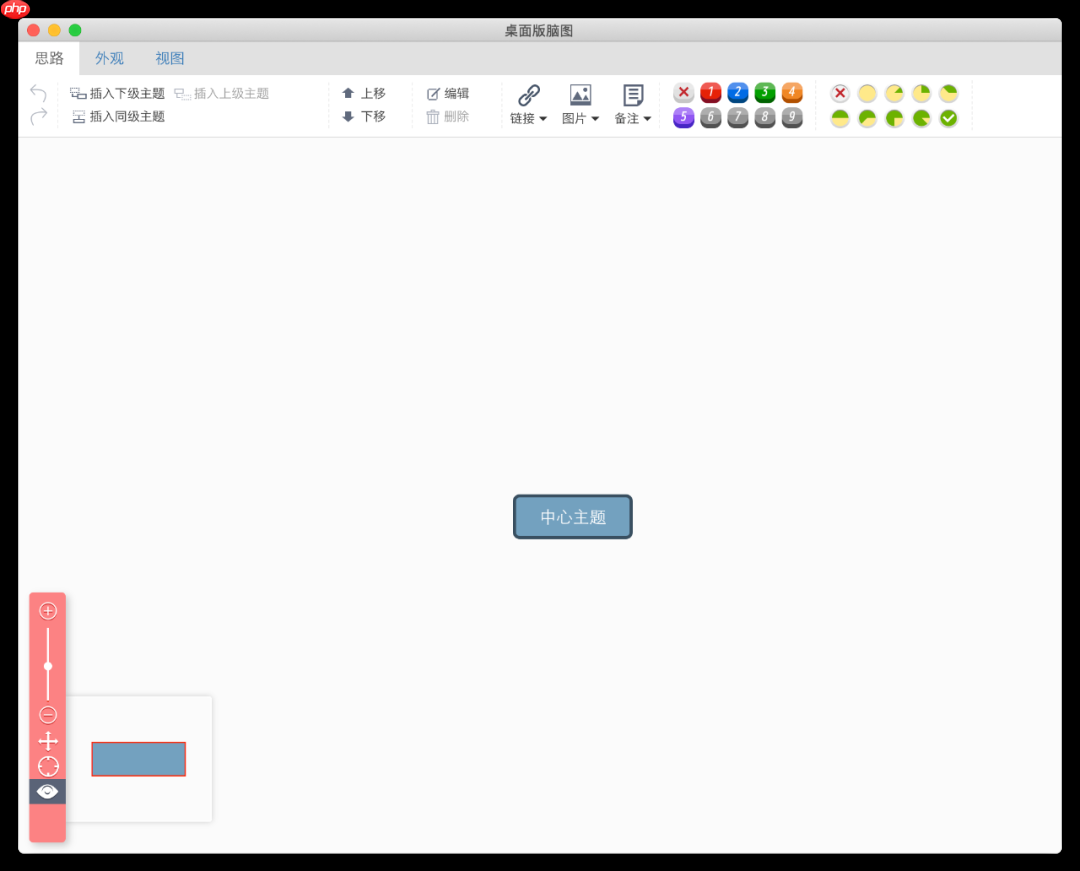Image resolution: width=1080 pixels, height=871 pixels.
Task: Open the 链接 dropdown arrow
Action: click(543, 119)
